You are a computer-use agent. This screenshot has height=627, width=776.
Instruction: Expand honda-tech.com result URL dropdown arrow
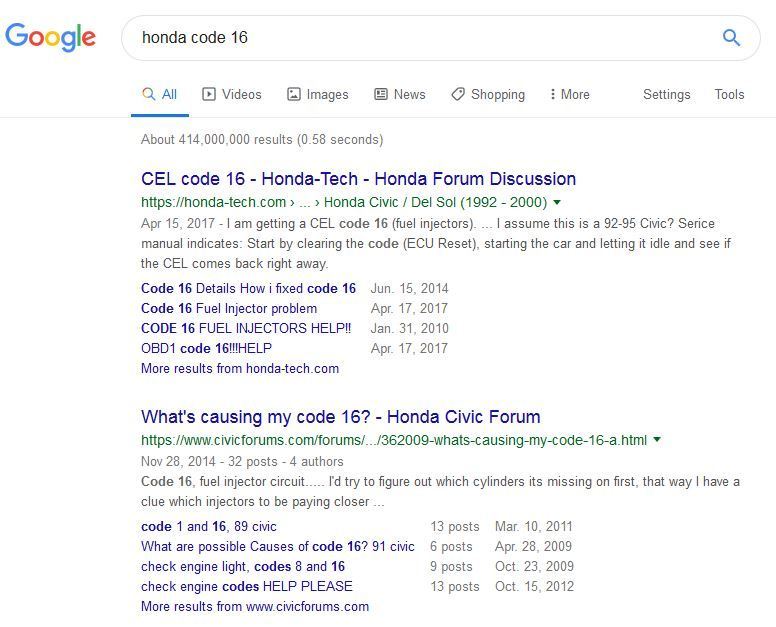[x=557, y=202]
